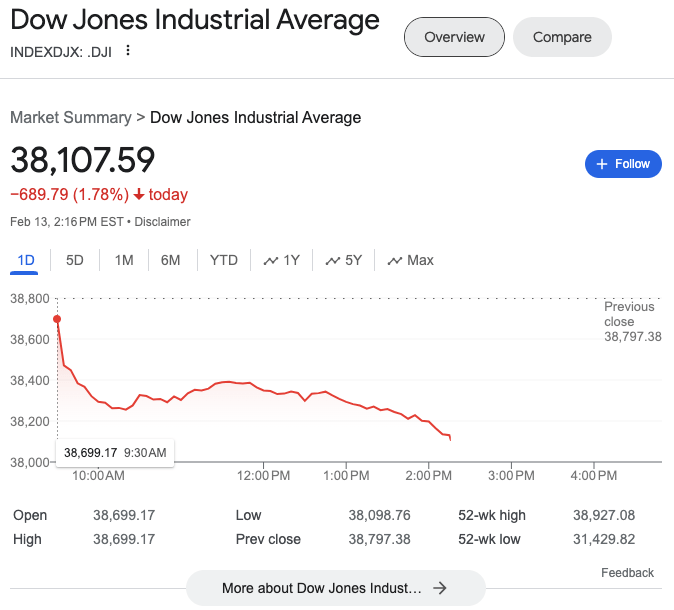Click the 1Y trend chart icon
This screenshot has width=674, height=610.
click(270, 261)
